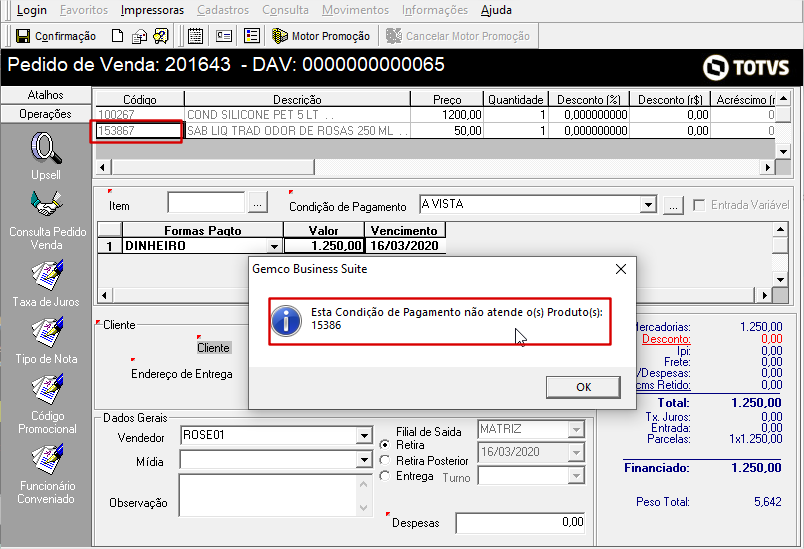Open the Favoritos menu
This screenshot has height=549, width=804.
84,10
